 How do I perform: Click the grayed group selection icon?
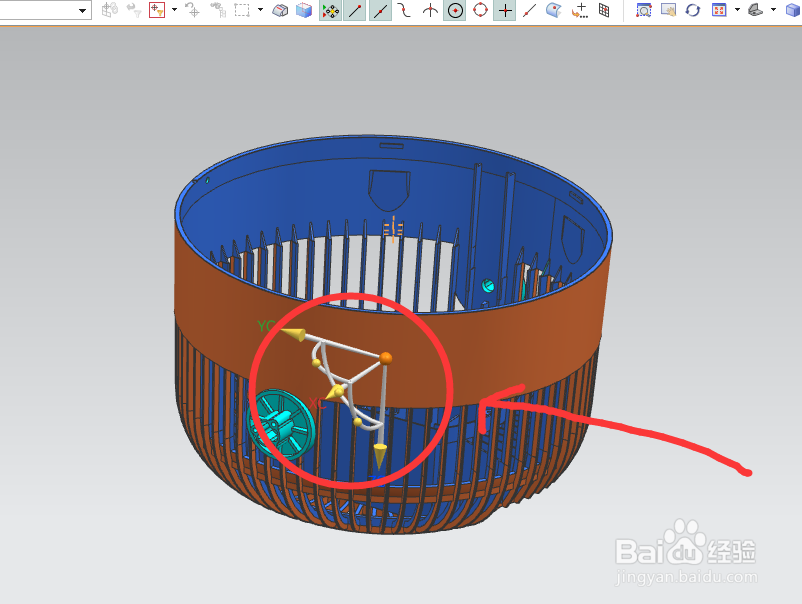pos(109,10)
